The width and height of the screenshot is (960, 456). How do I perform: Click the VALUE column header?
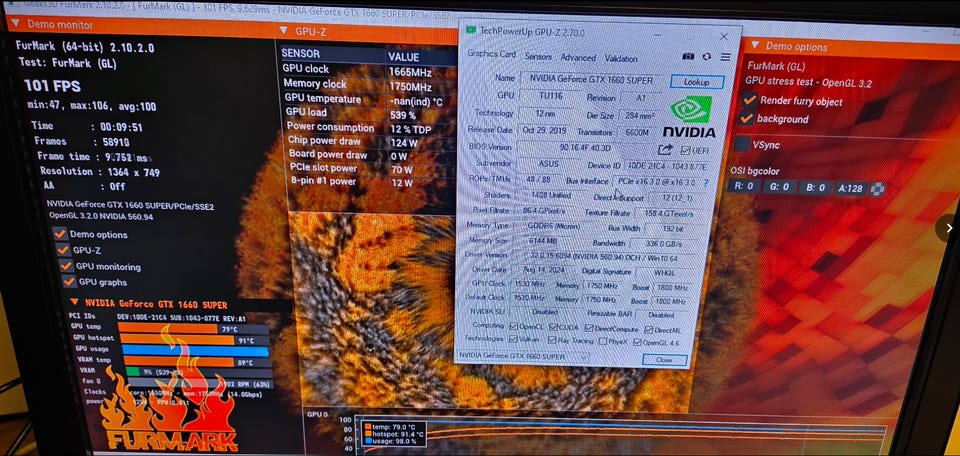tap(403, 57)
